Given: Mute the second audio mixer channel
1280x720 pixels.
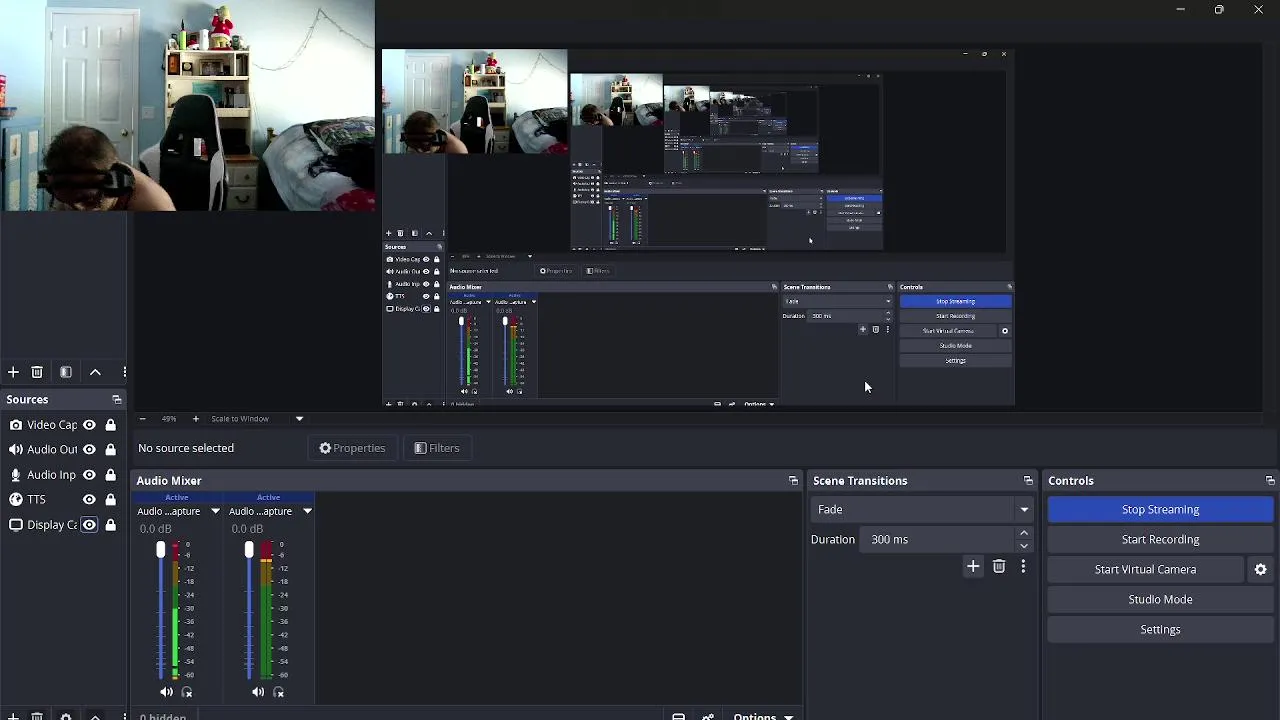Looking at the screenshot, I should pos(258,692).
